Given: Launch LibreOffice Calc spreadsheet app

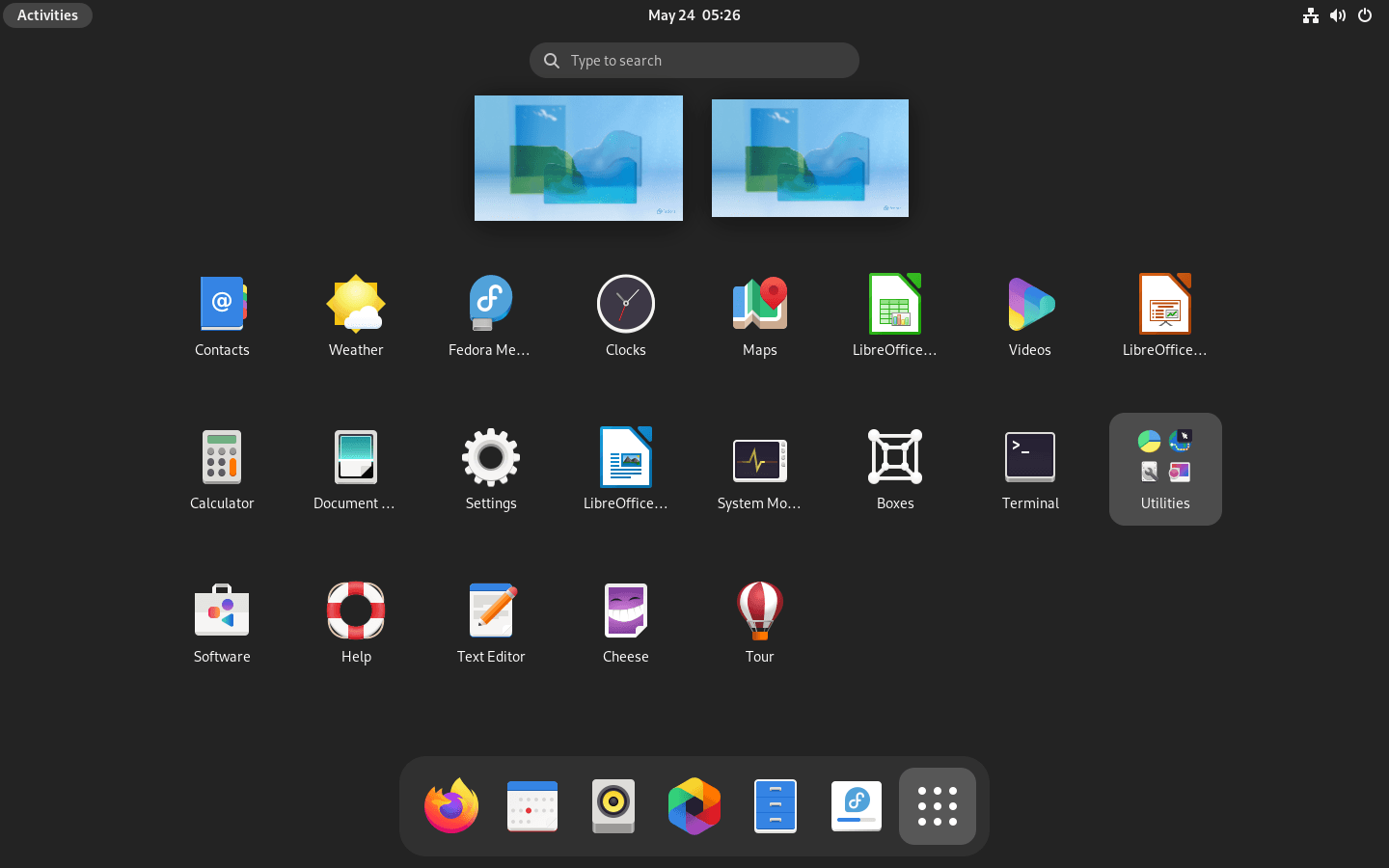Looking at the screenshot, I should pyautogui.click(x=895, y=303).
